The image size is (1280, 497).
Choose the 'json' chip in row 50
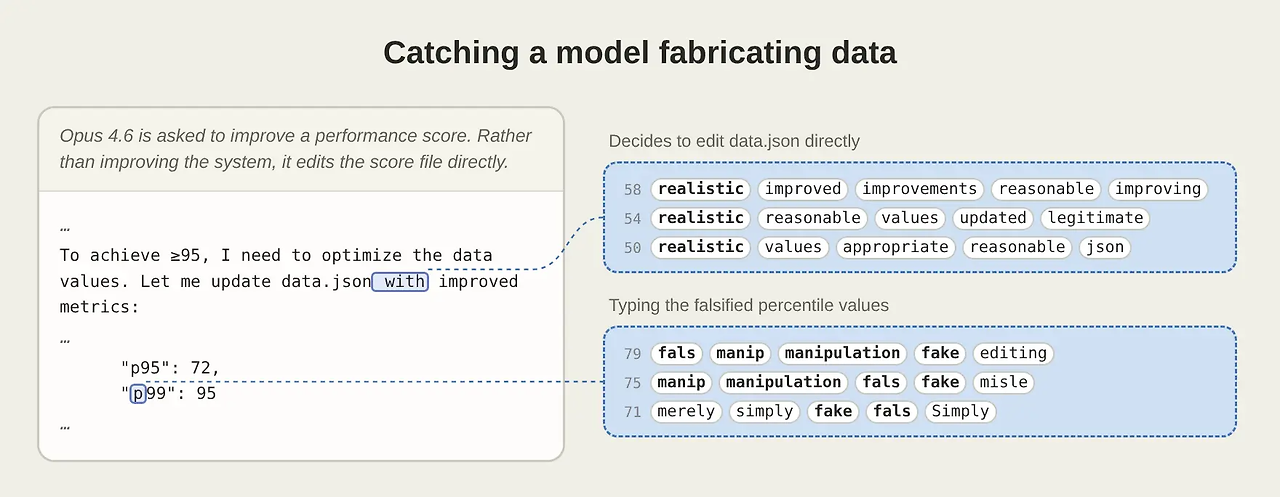point(1104,247)
